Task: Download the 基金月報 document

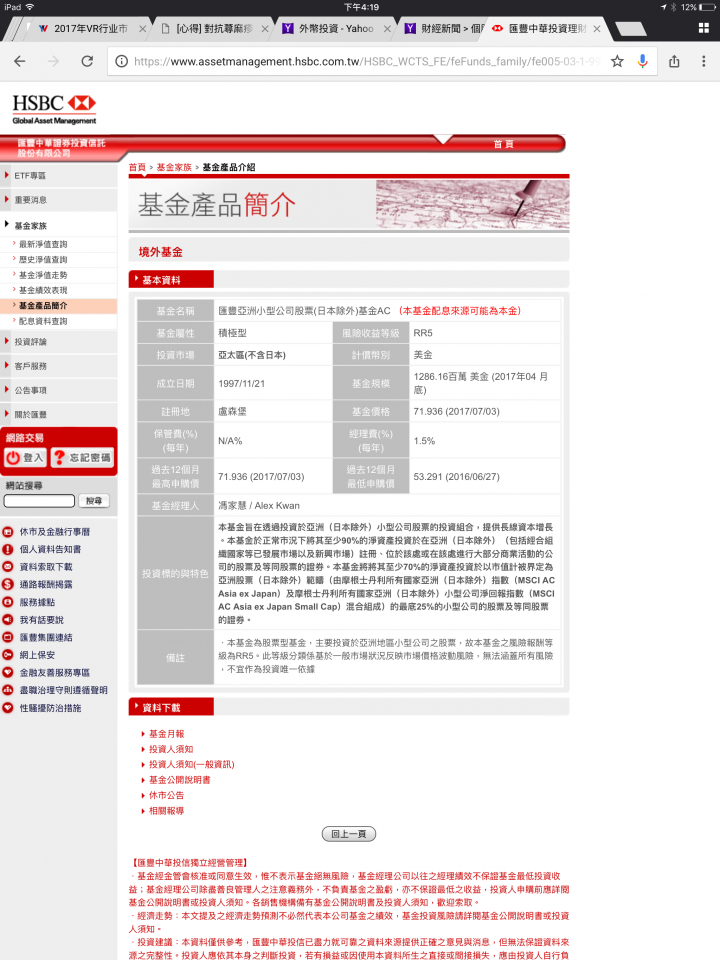Action: point(167,734)
